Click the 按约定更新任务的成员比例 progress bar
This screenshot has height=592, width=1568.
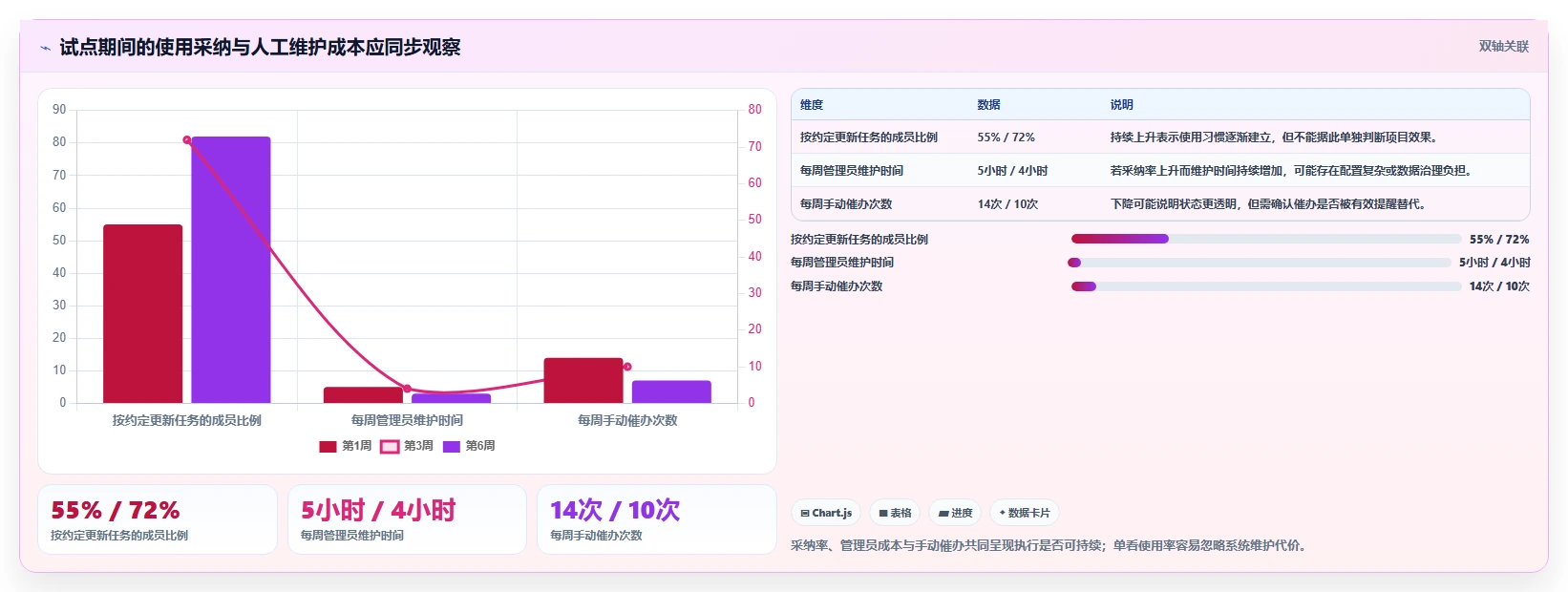1266,239
